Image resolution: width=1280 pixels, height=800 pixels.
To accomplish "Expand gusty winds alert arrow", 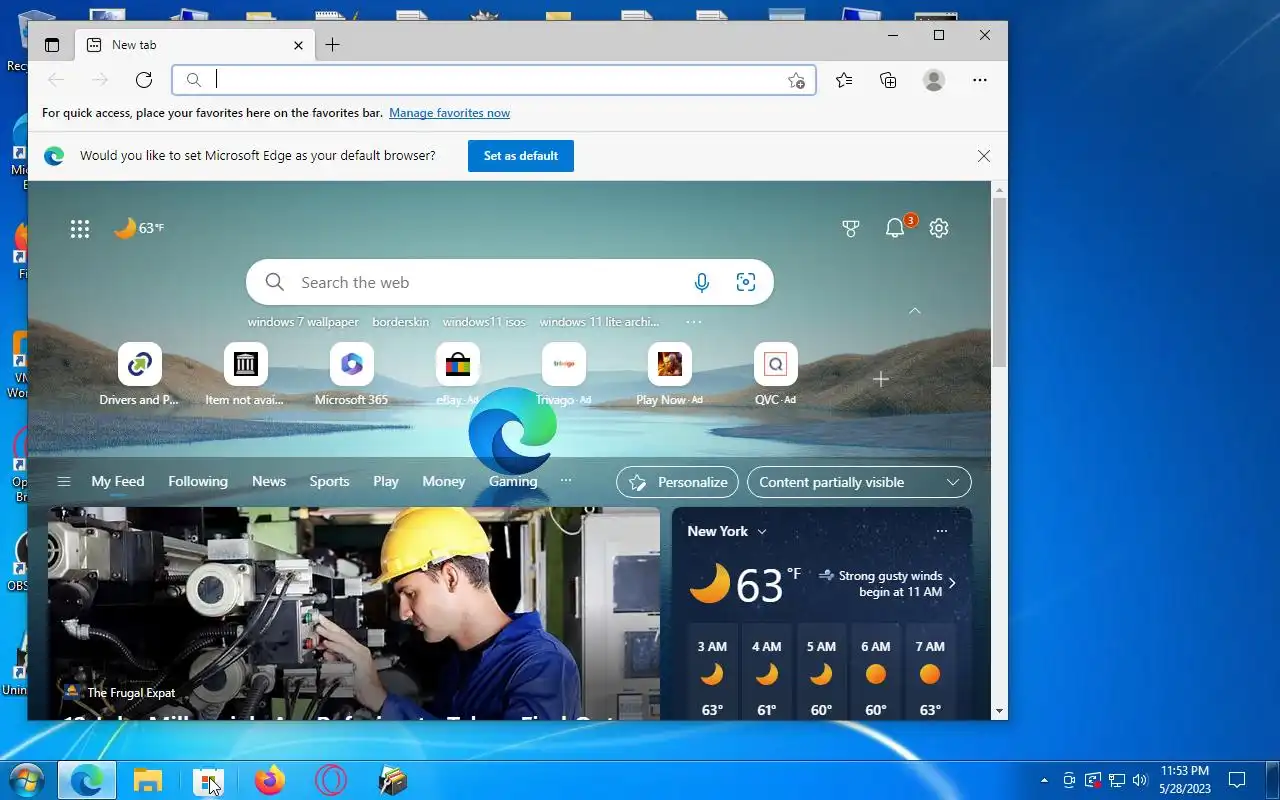I will pos(952,583).
